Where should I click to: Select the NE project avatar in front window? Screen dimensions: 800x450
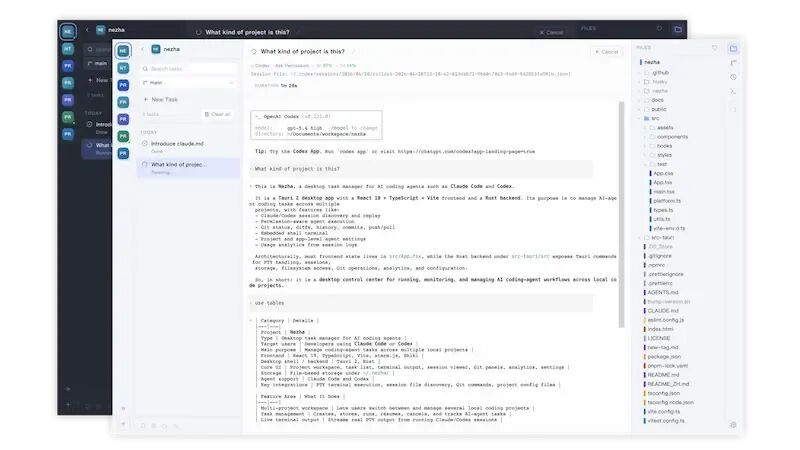[x=123, y=51]
